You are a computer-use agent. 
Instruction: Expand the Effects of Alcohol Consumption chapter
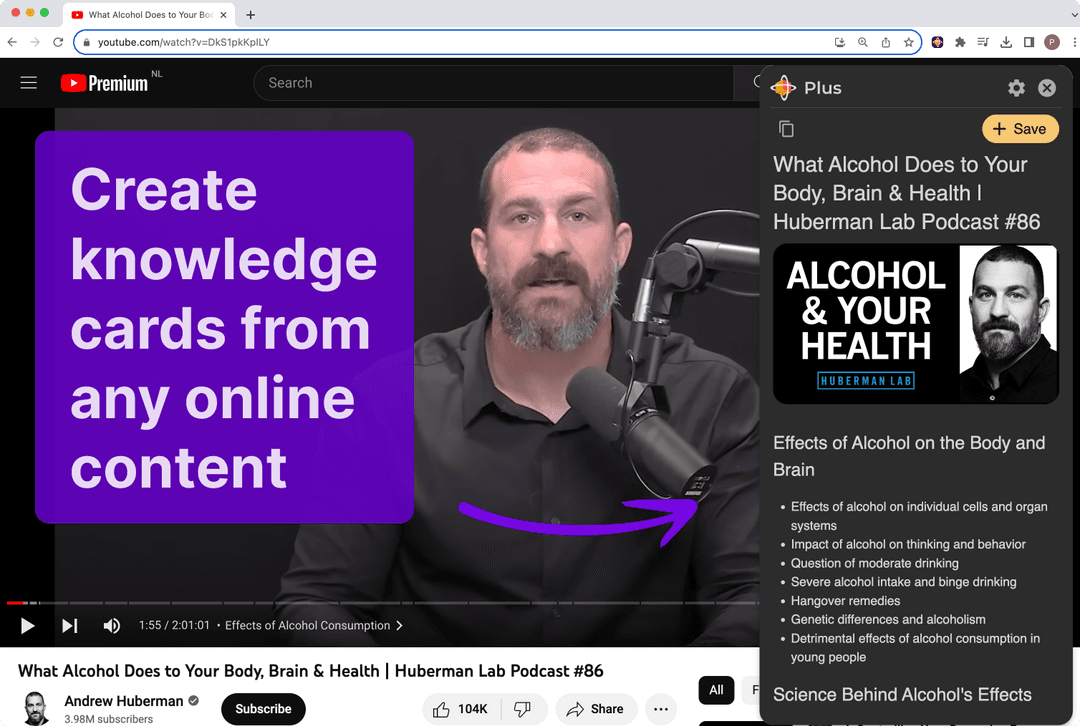tap(314, 626)
